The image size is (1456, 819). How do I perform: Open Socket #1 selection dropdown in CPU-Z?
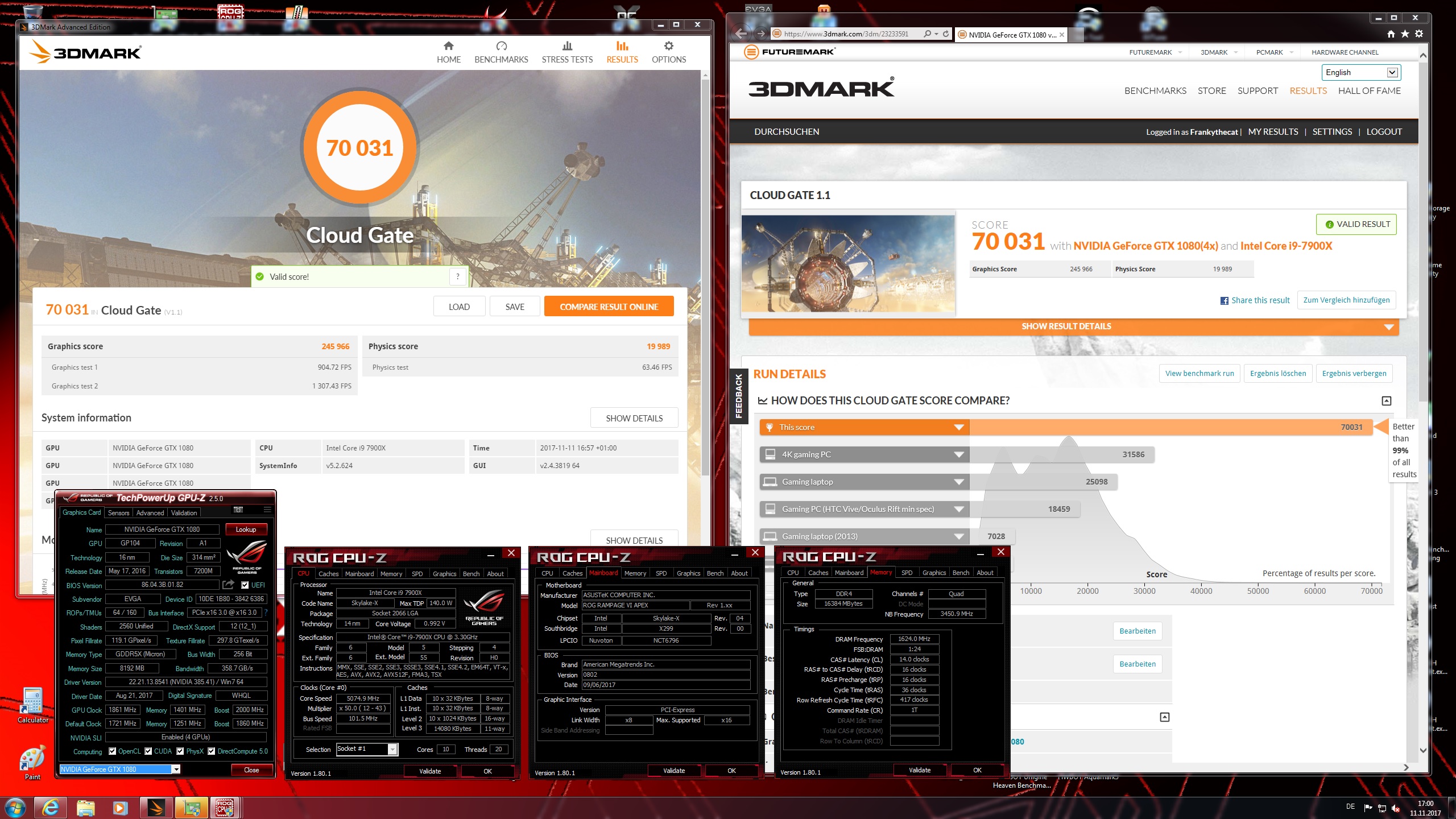[392, 750]
